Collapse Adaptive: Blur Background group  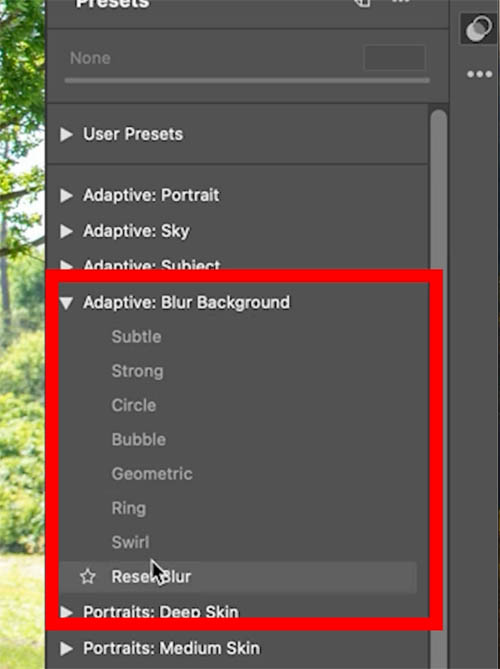coord(66,303)
